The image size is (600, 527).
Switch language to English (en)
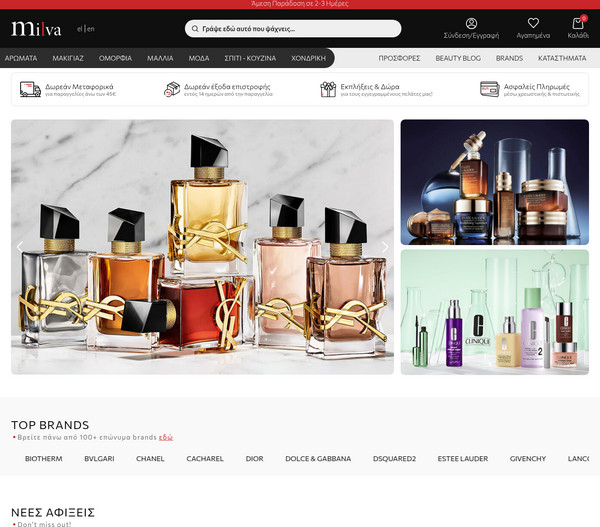coord(91,29)
